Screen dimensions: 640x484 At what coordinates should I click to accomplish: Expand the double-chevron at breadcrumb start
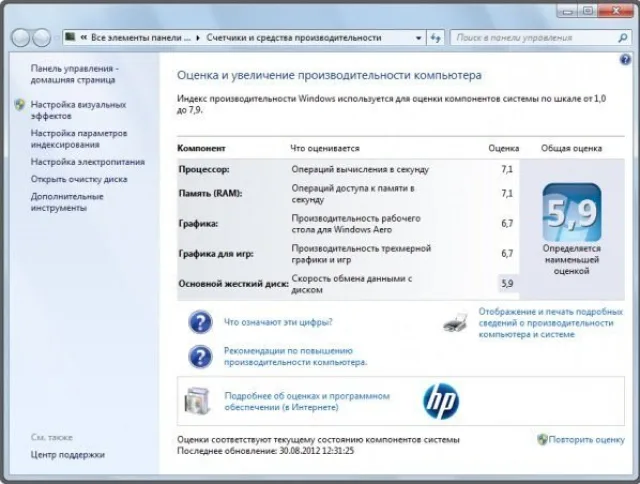pyautogui.click(x=84, y=38)
